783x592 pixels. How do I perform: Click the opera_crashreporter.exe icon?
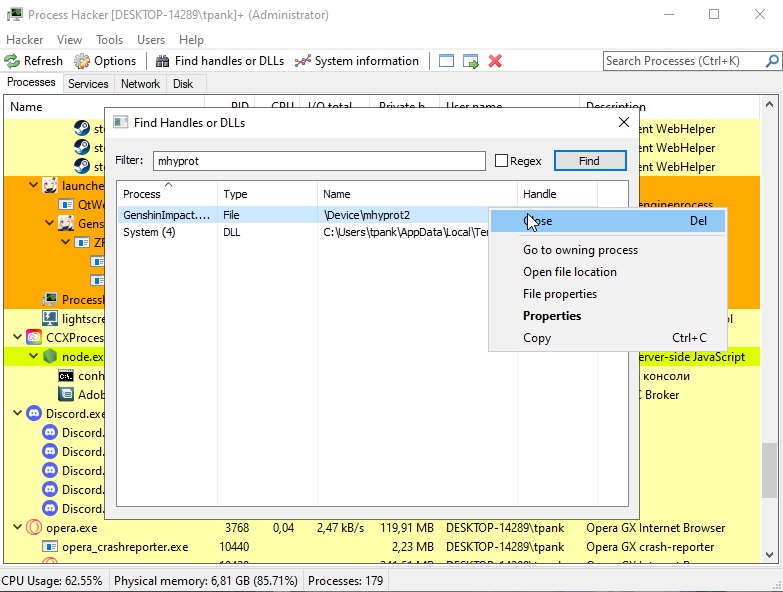(x=50, y=547)
